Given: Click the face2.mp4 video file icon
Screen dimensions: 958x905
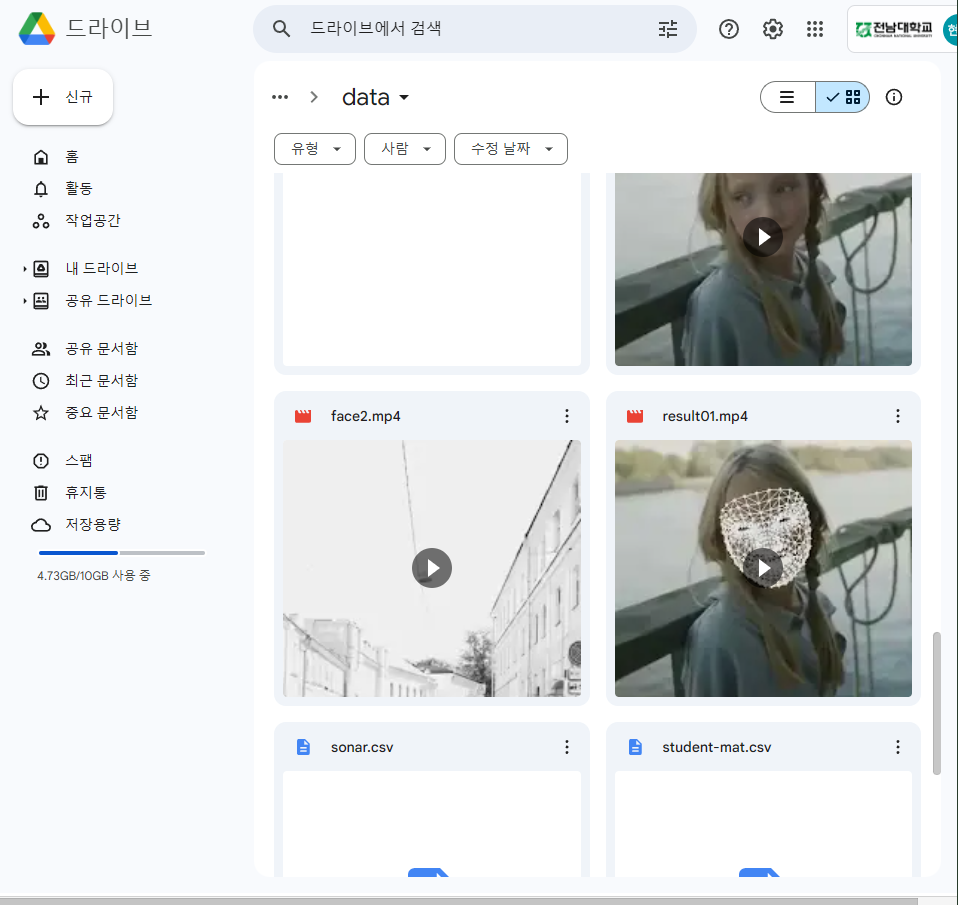Looking at the screenshot, I should pyautogui.click(x=303, y=416).
